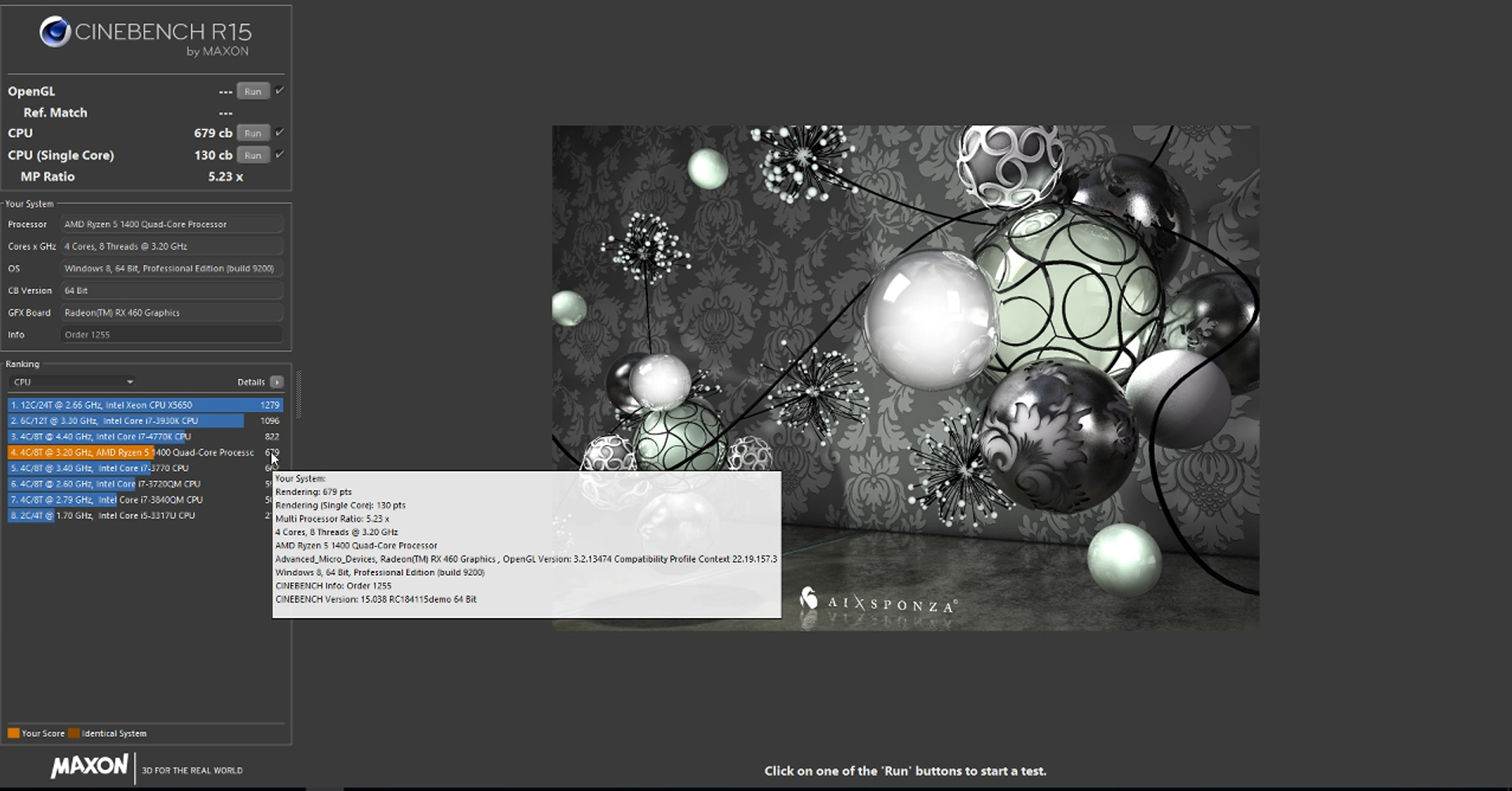Open the Ranking CPU dropdown

pyautogui.click(x=73, y=382)
